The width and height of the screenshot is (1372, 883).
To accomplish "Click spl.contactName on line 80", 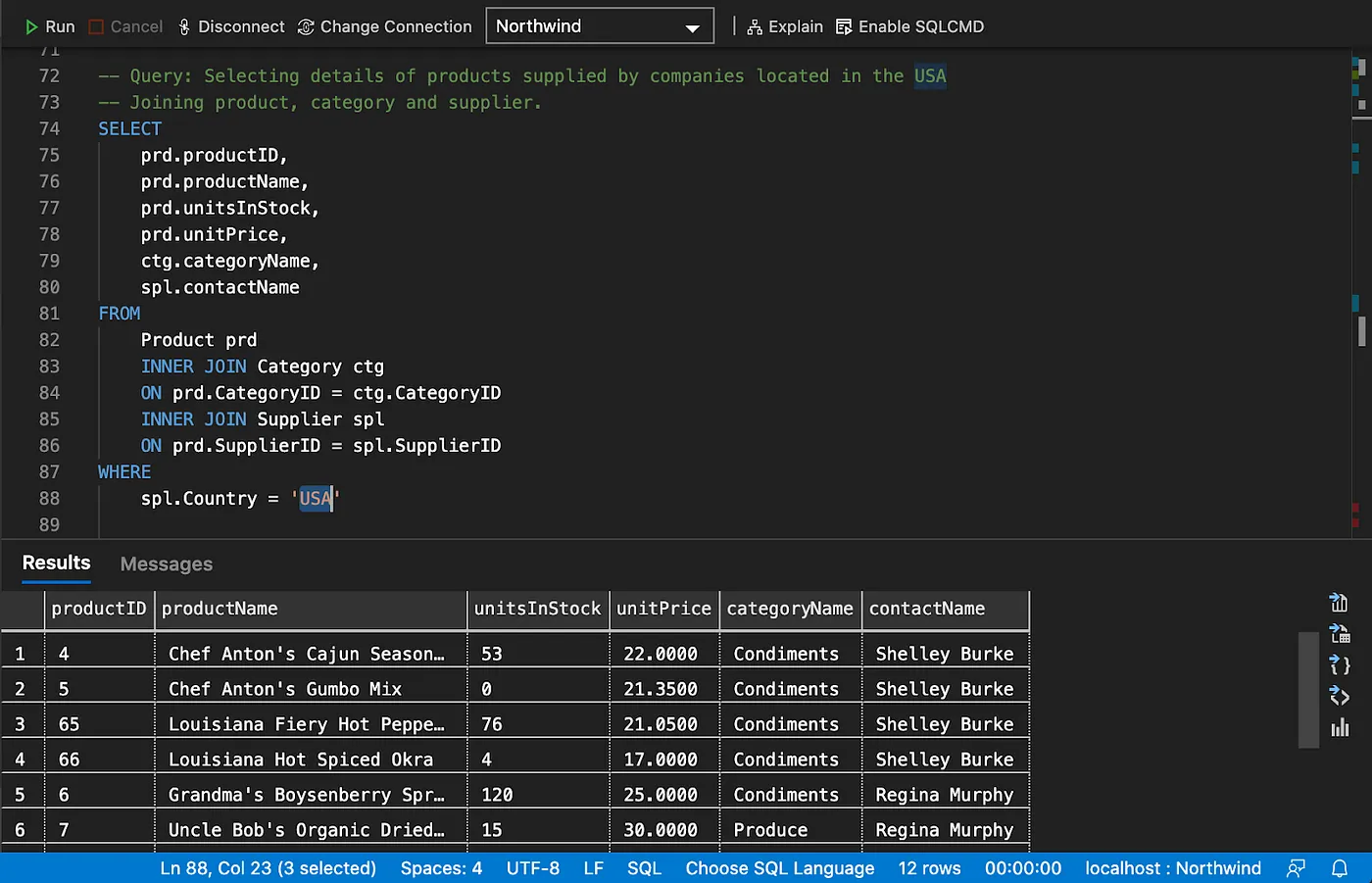I will pos(220,287).
